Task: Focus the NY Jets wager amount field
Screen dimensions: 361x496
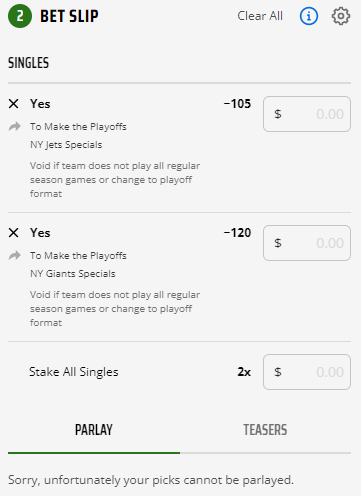Action: pos(307,114)
